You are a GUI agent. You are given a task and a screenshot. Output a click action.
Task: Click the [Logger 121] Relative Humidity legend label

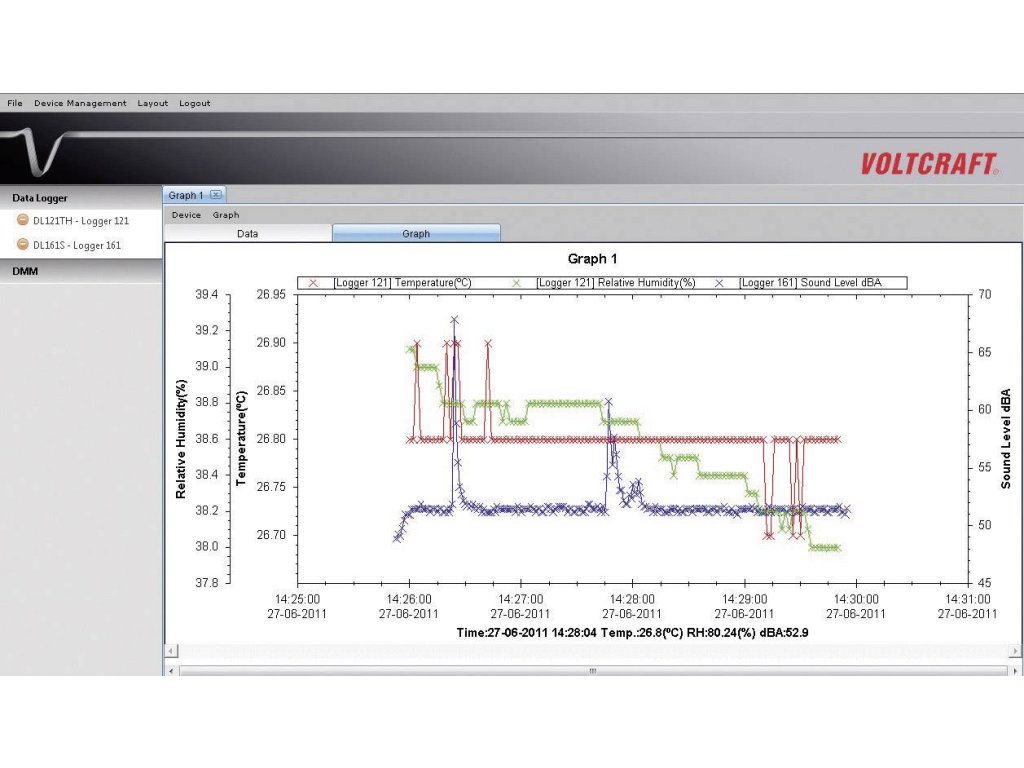click(616, 283)
